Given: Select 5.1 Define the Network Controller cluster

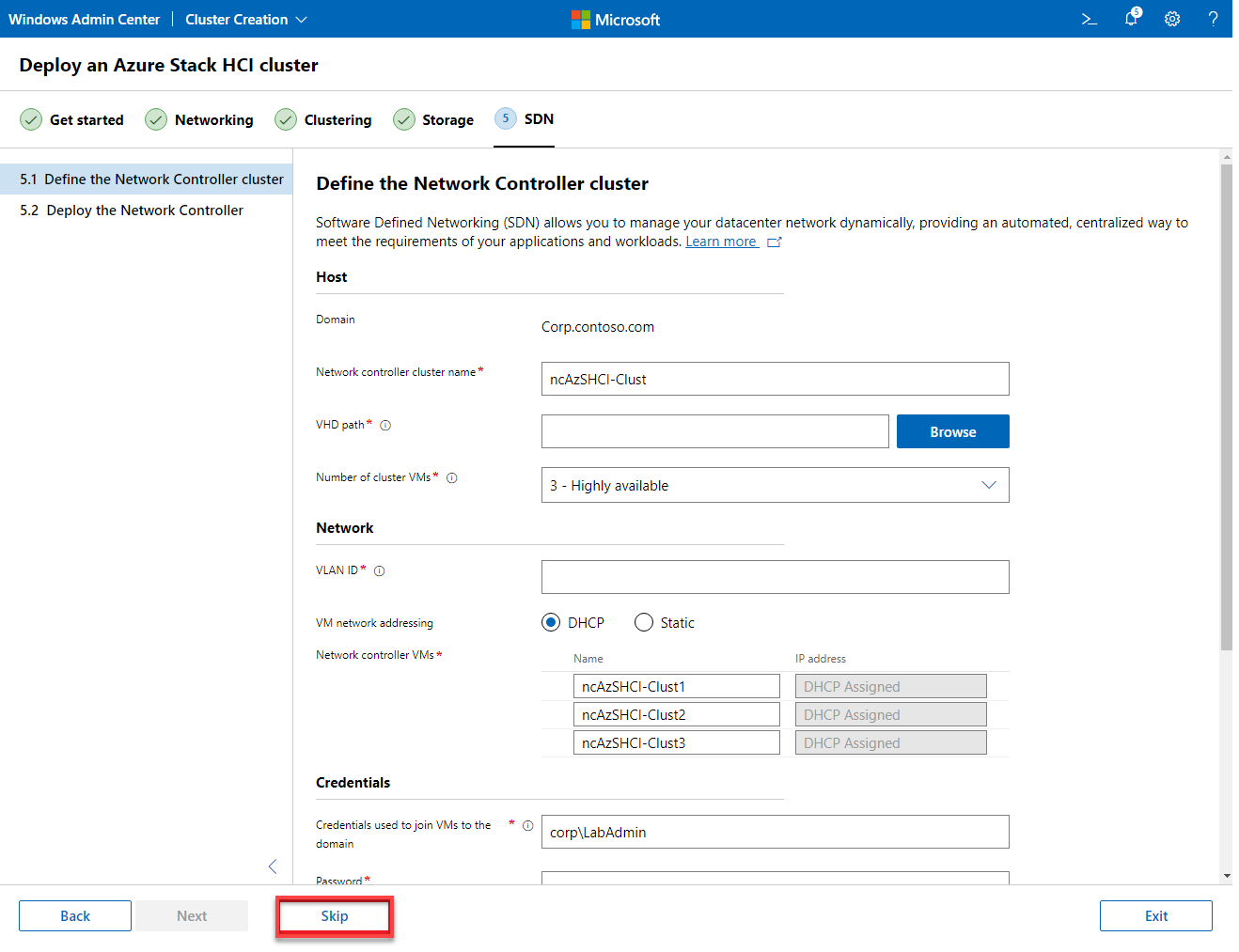Looking at the screenshot, I should click(147, 179).
